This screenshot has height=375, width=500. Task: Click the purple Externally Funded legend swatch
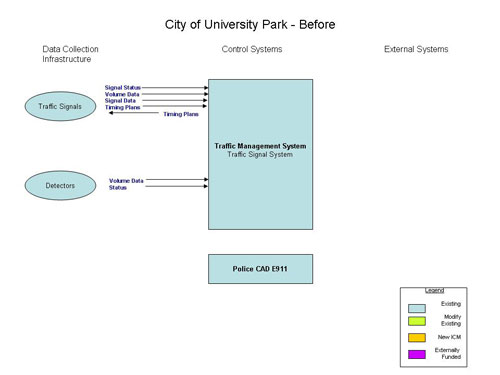point(417,354)
